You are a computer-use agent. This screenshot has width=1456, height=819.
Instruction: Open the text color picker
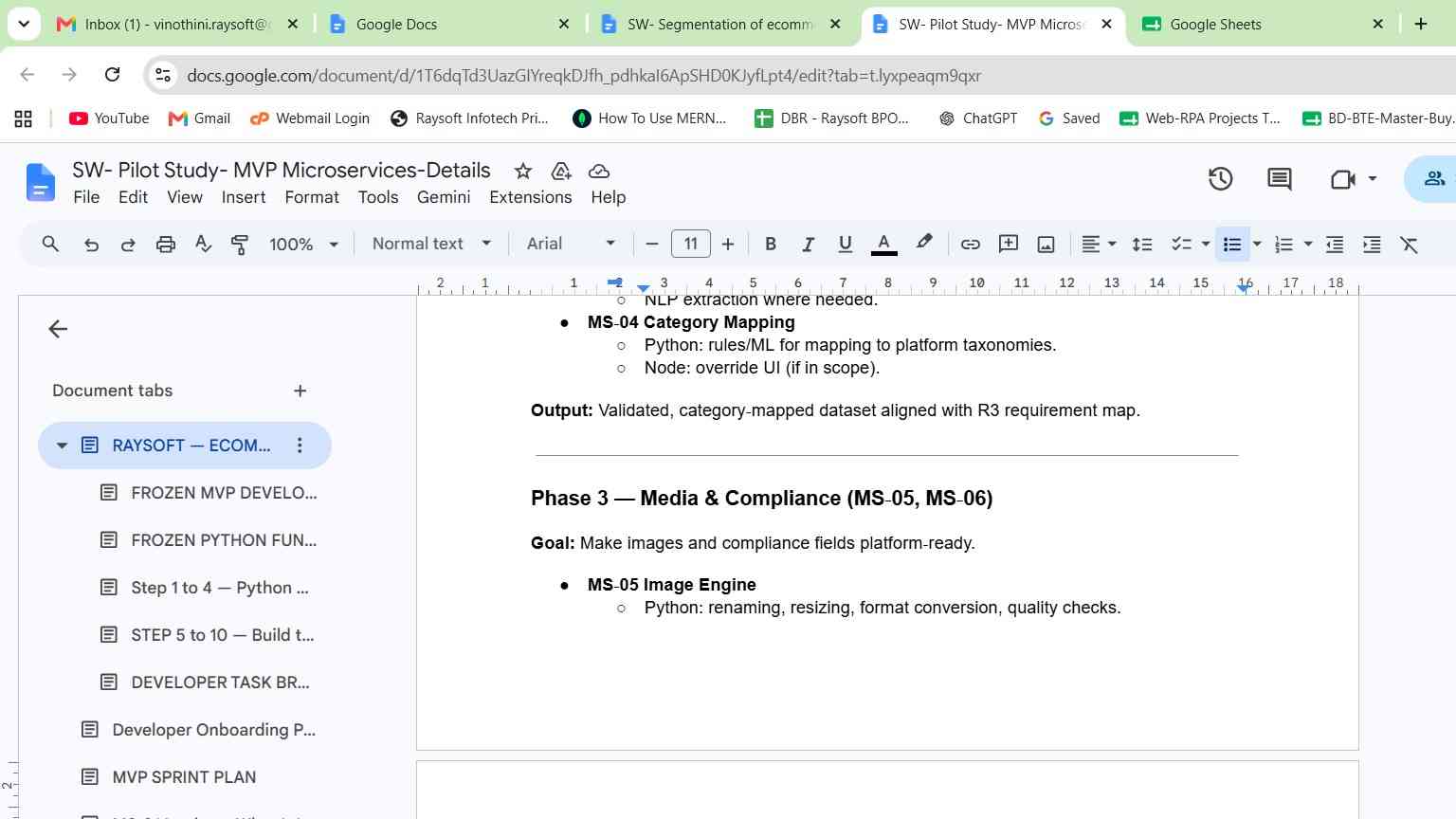point(883,245)
